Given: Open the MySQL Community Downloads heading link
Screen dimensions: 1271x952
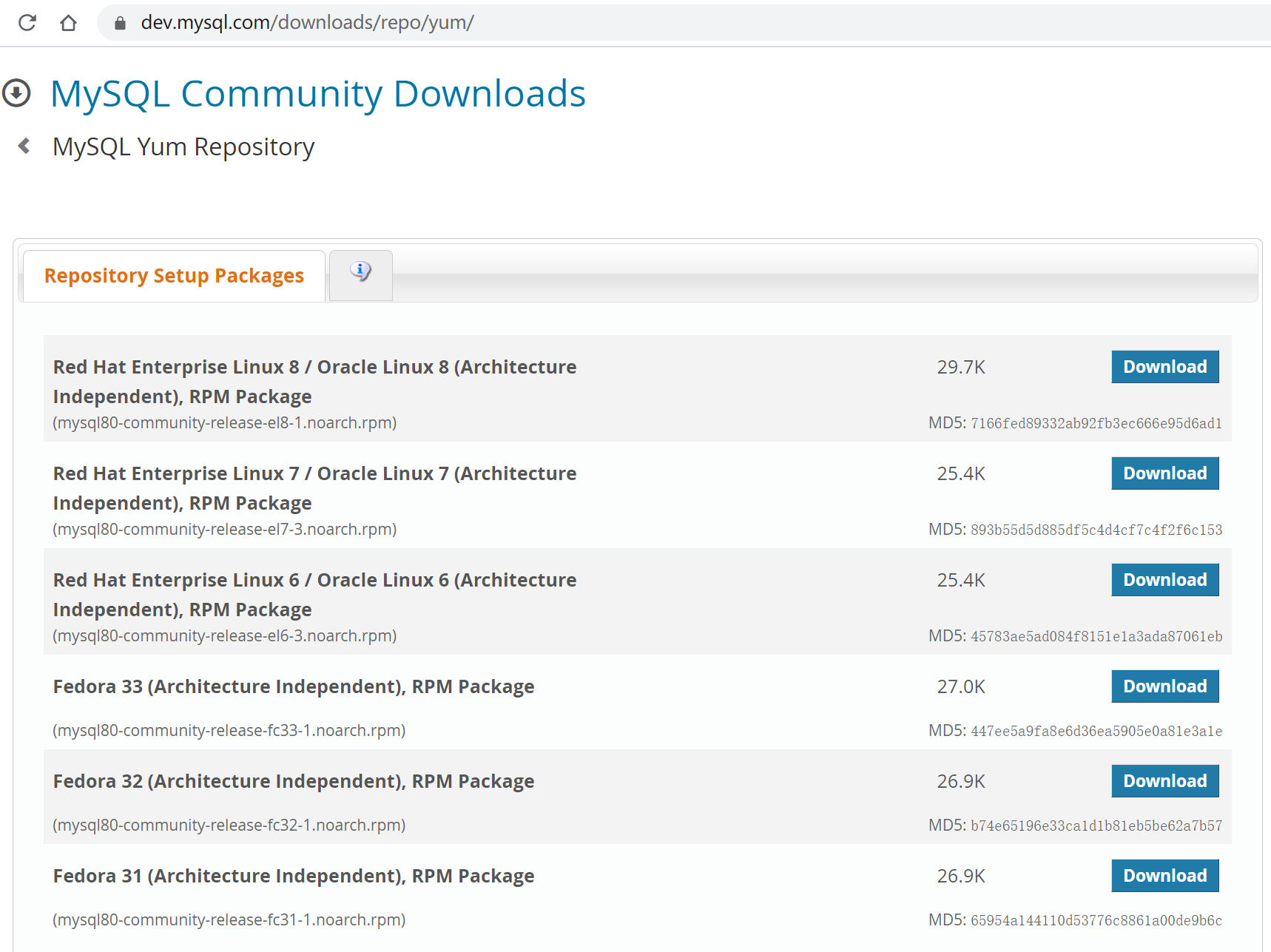Looking at the screenshot, I should 318,94.
